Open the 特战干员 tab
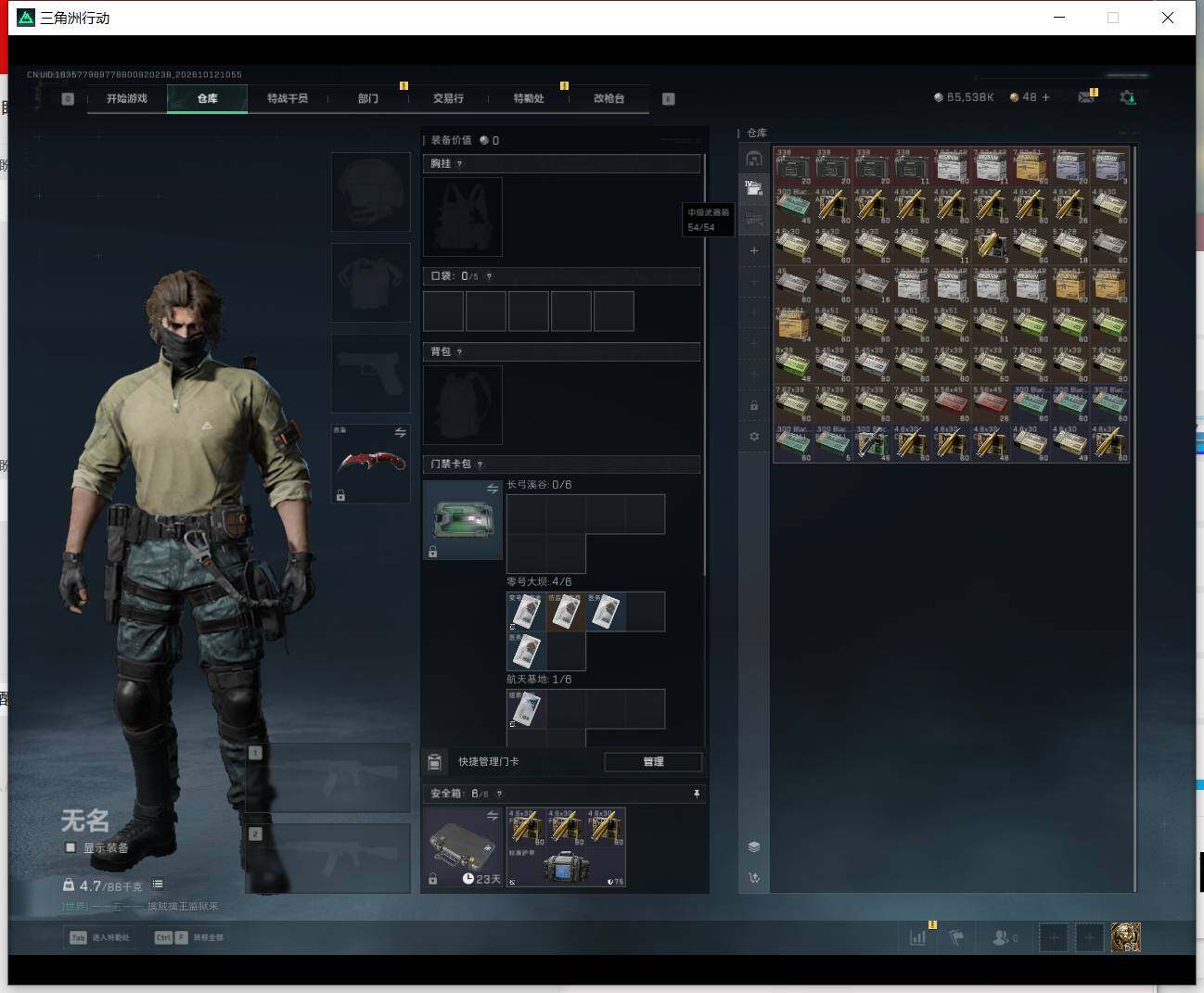 coord(288,98)
